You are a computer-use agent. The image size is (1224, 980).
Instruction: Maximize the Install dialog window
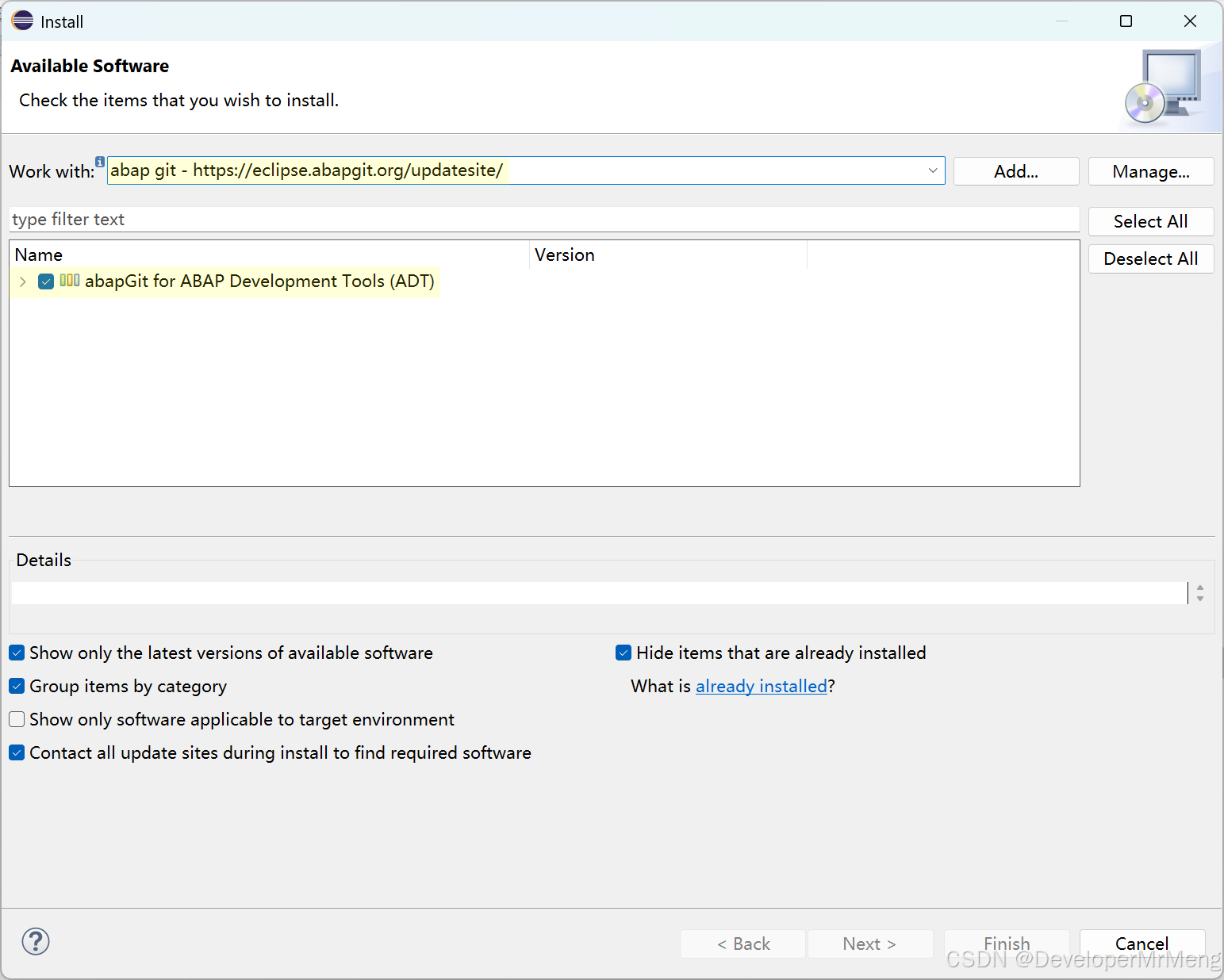(x=1126, y=21)
